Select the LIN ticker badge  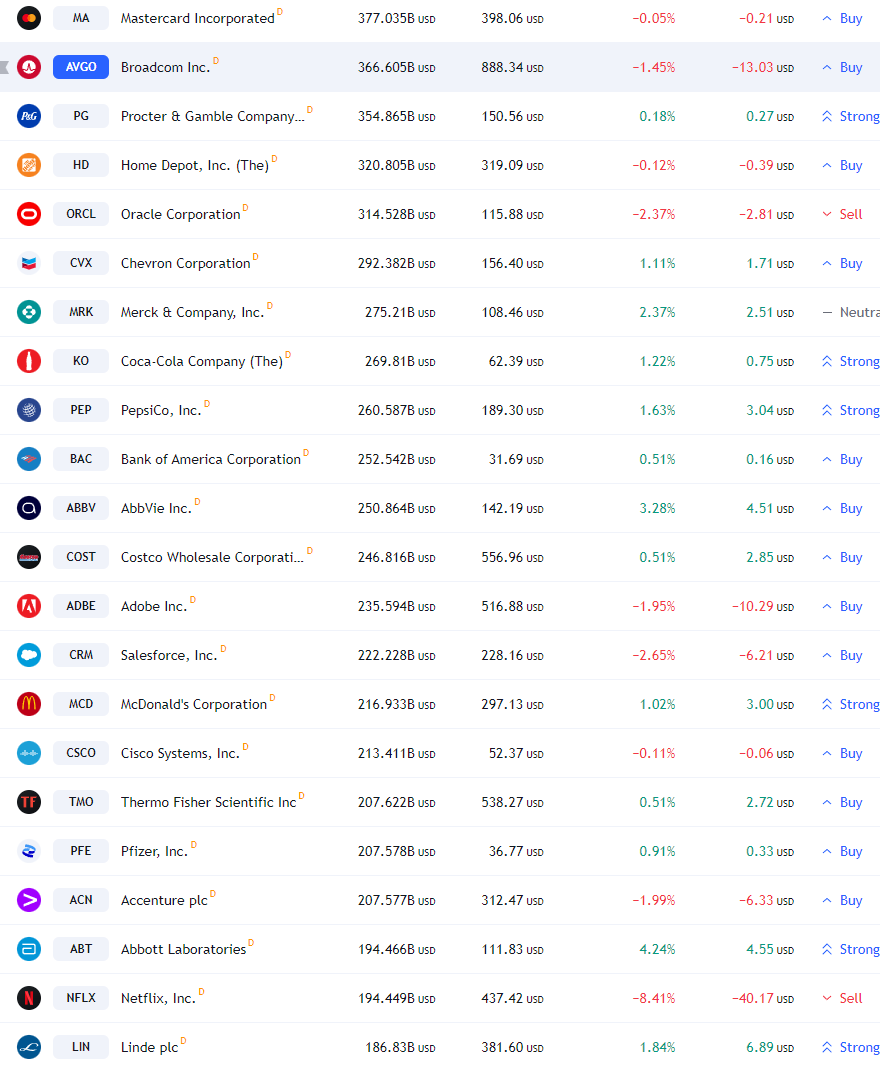(81, 1047)
